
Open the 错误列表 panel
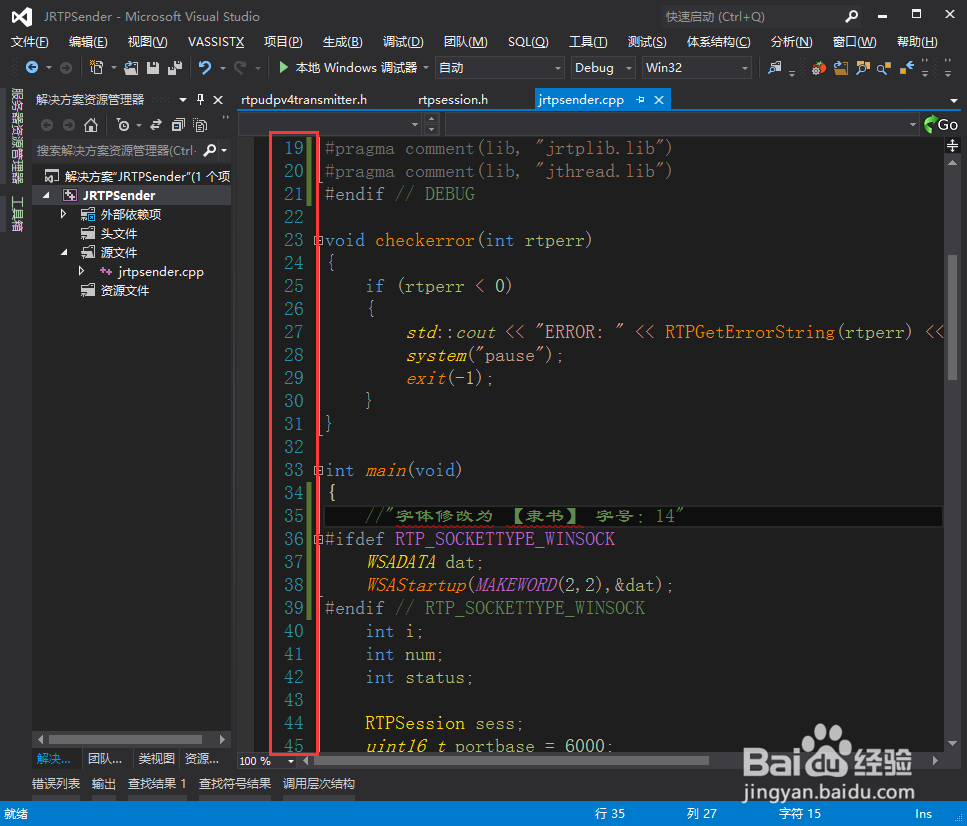(55, 782)
